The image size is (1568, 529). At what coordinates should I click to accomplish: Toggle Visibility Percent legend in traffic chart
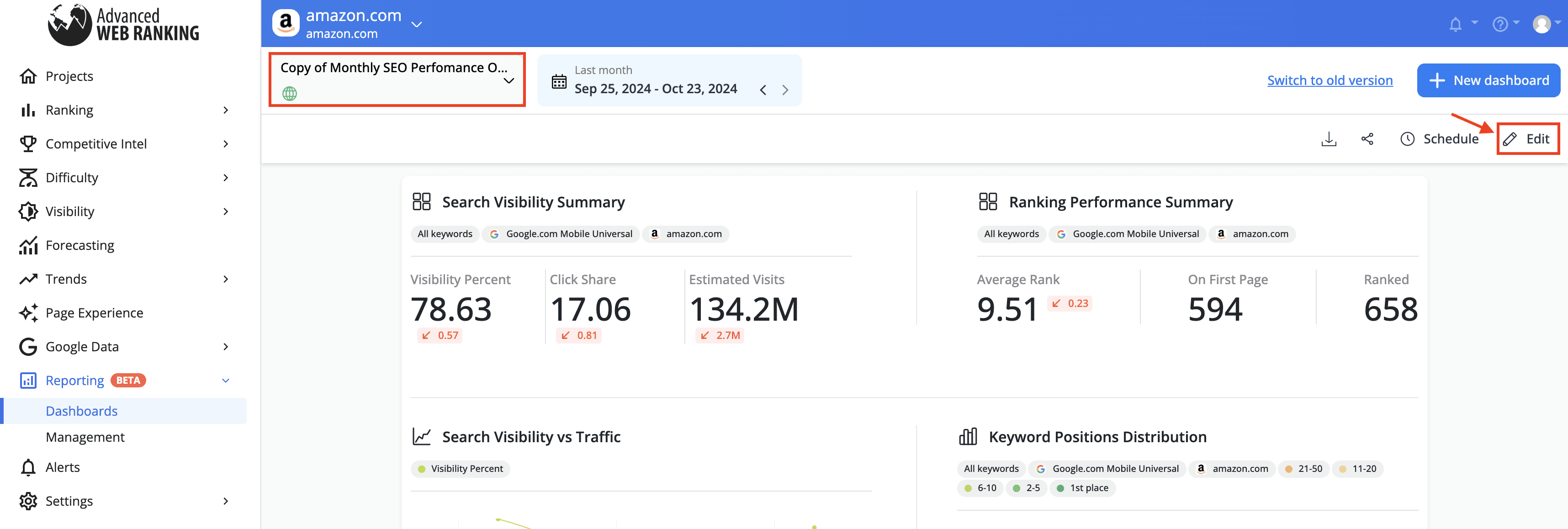pyautogui.click(x=460, y=469)
